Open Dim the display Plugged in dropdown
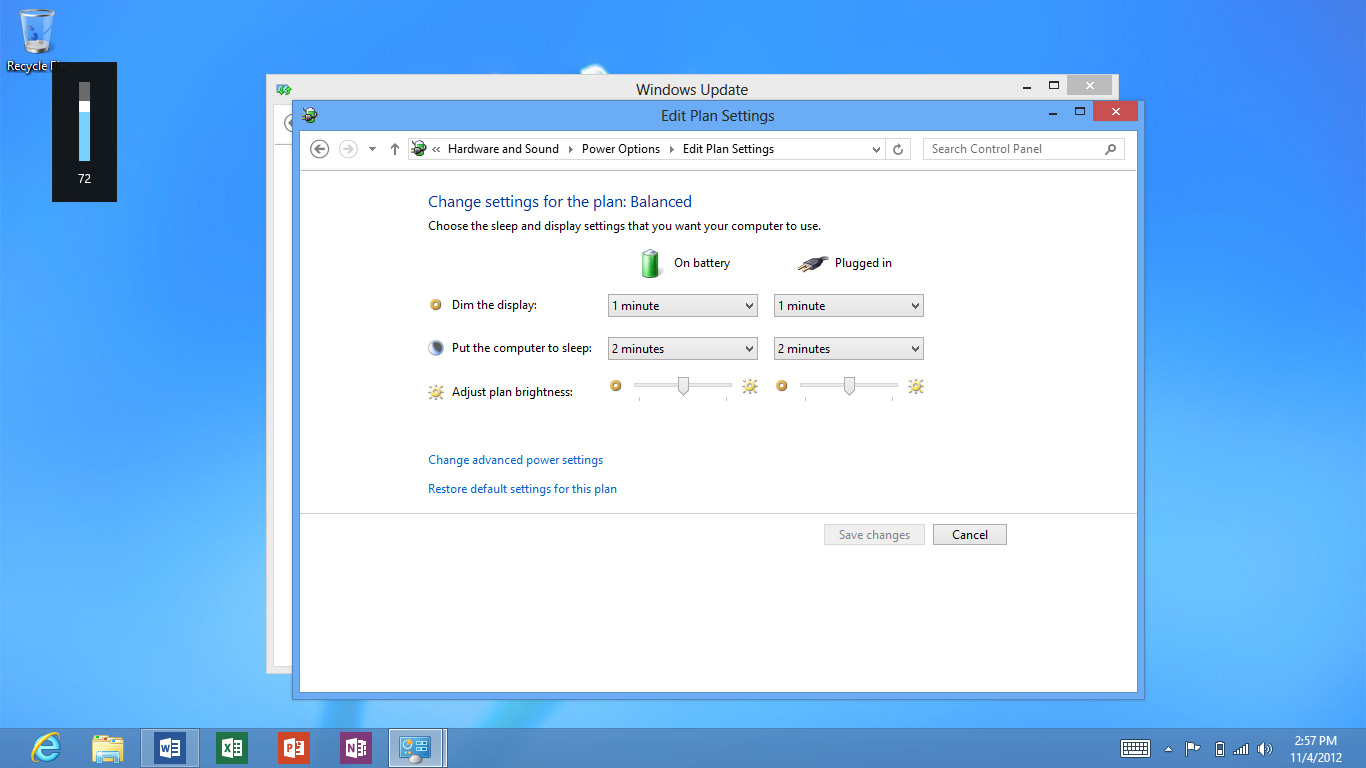This screenshot has height=768, width=1366. 849,306
